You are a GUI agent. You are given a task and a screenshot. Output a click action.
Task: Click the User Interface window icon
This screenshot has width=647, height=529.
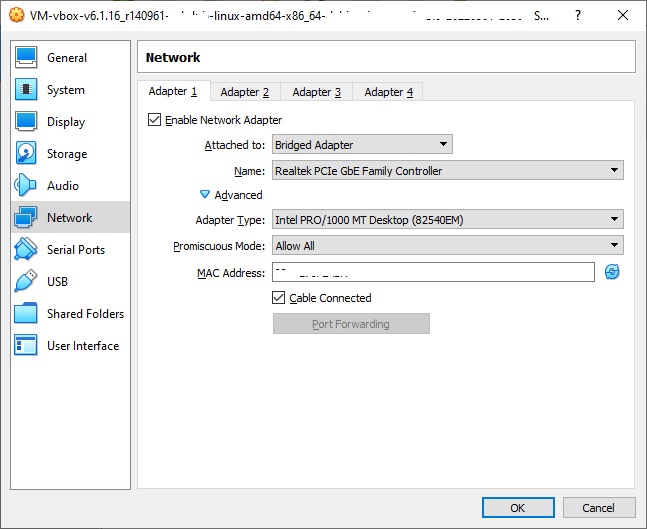tap(26, 345)
